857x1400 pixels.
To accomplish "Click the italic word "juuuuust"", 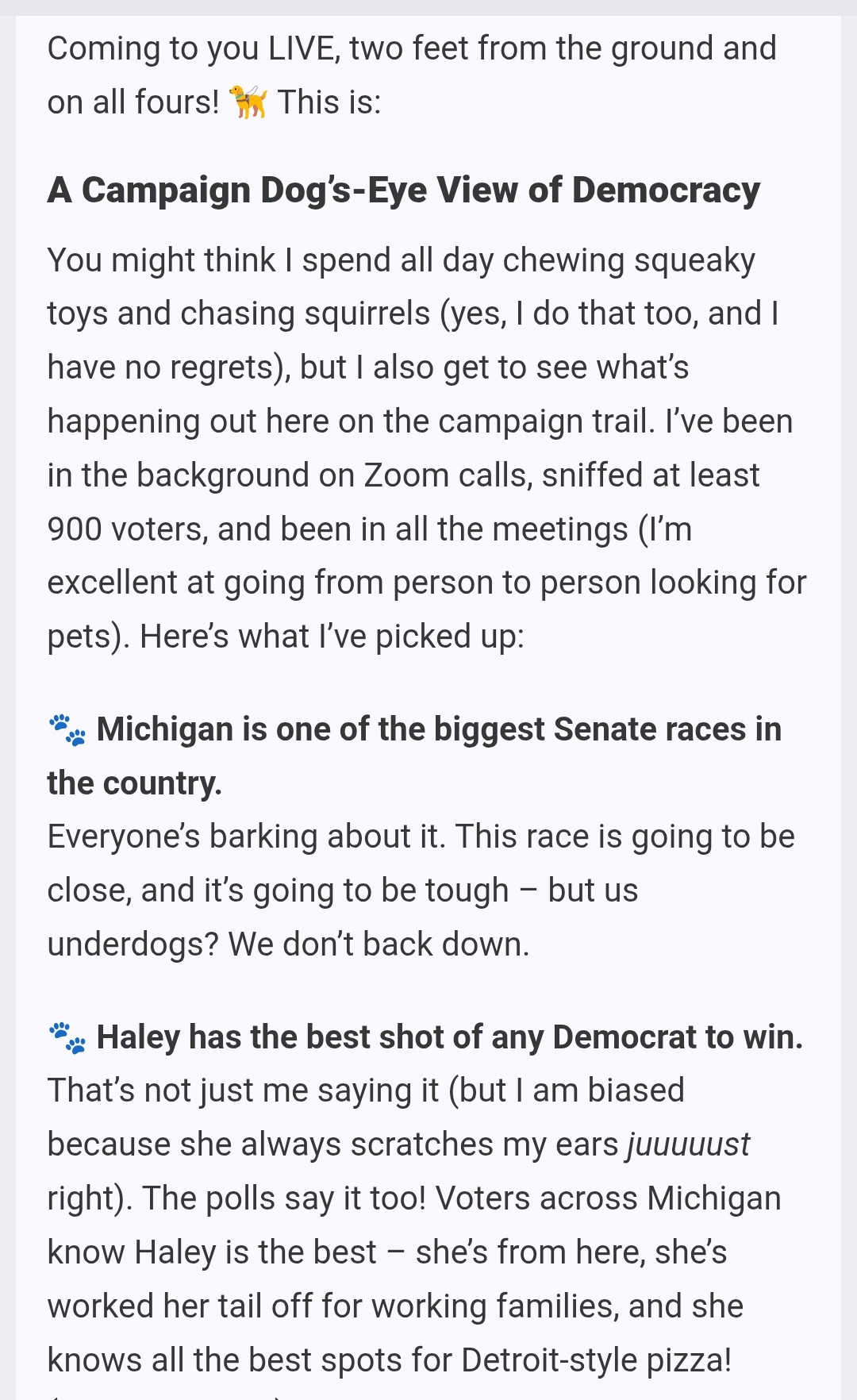I will (688, 1144).
